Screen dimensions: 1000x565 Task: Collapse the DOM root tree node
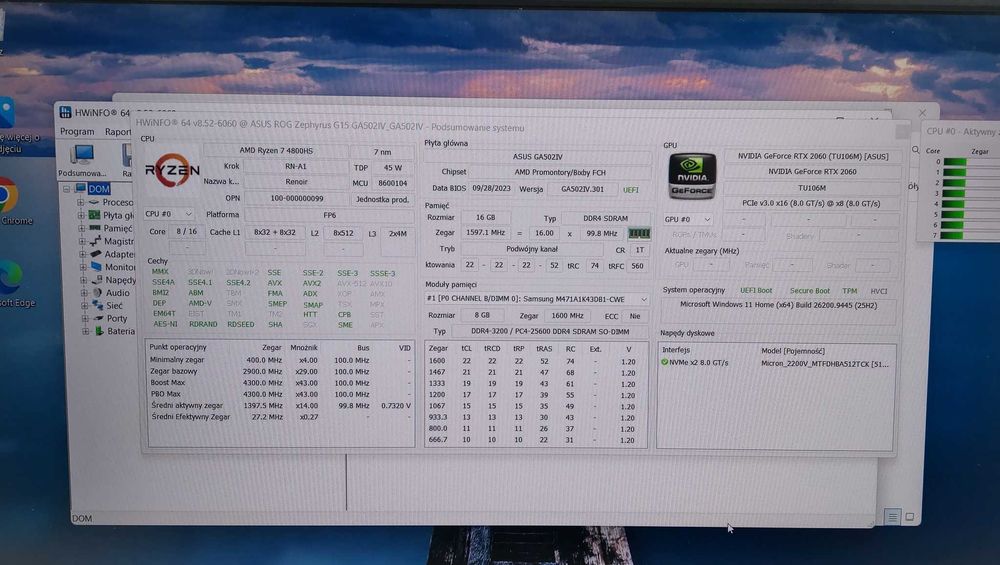pyautogui.click(x=67, y=189)
